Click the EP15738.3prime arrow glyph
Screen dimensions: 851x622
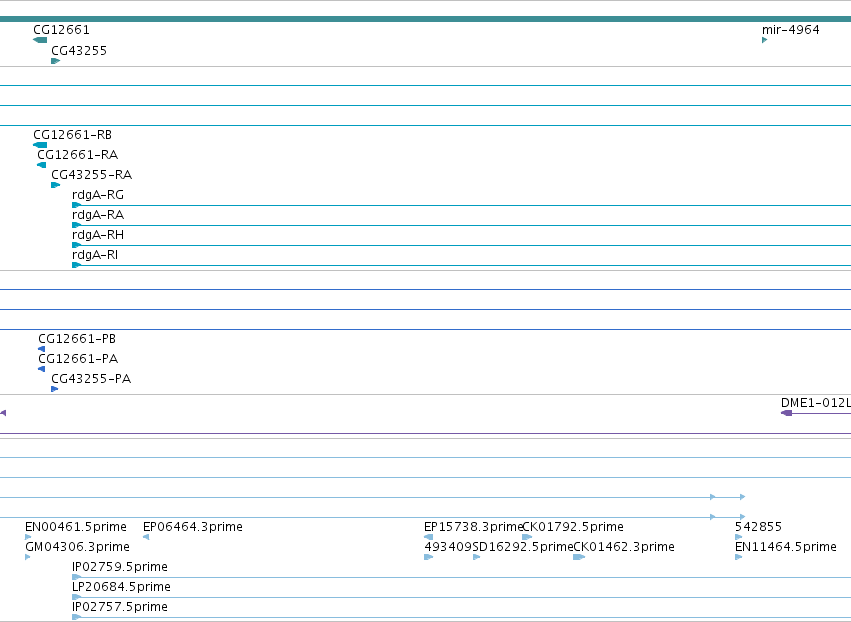tap(429, 537)
